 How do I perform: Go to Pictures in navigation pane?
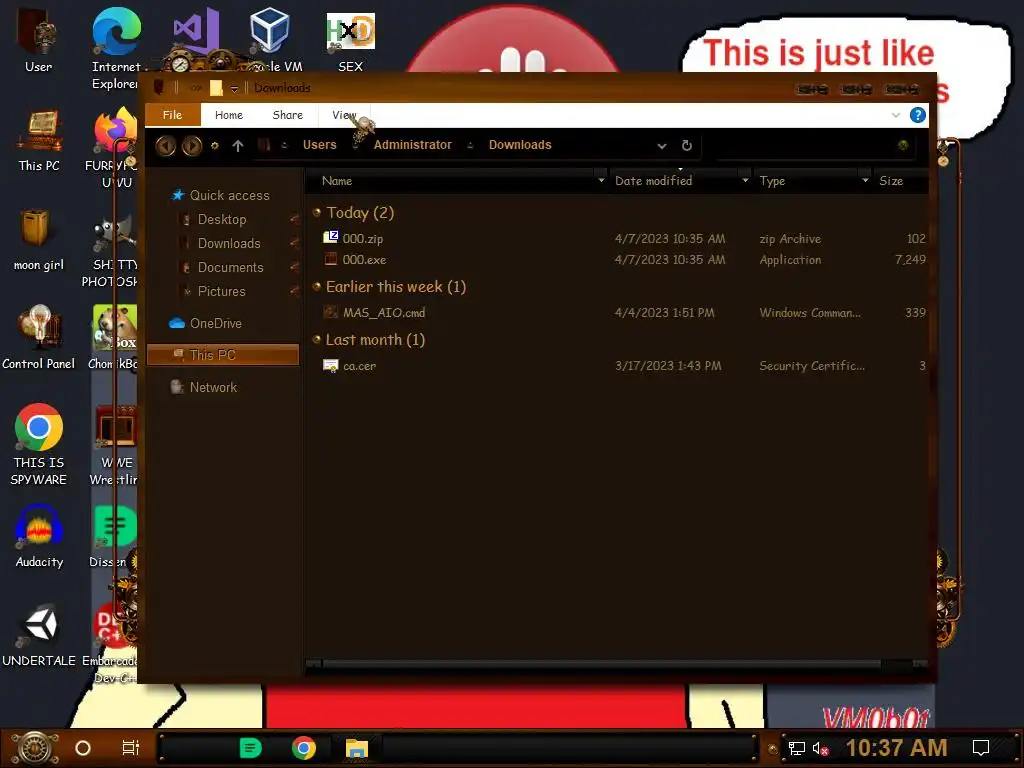(221, 291)
